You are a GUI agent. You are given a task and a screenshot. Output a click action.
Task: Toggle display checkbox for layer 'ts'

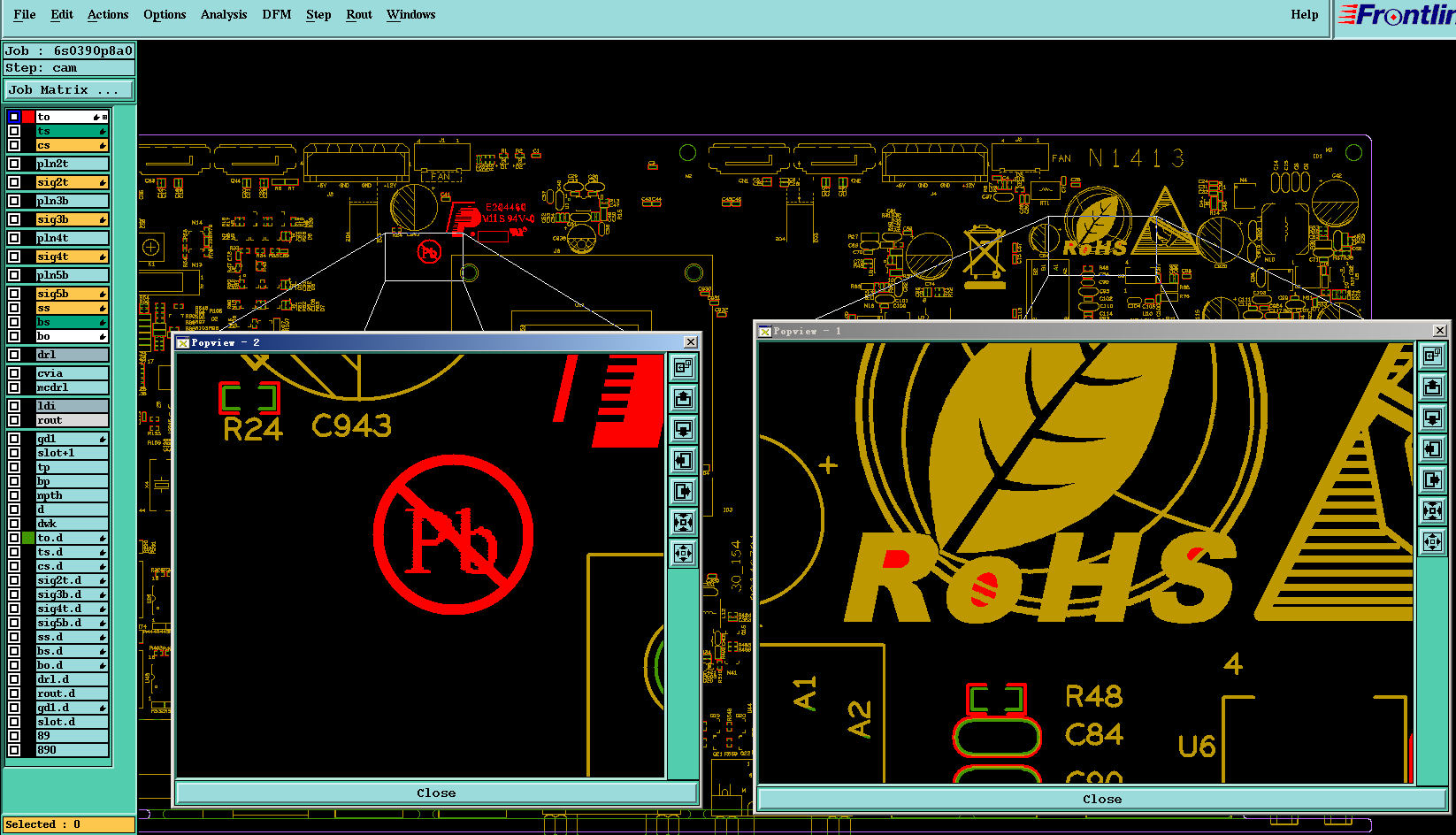pyautogui.click(x=14, y=131)
